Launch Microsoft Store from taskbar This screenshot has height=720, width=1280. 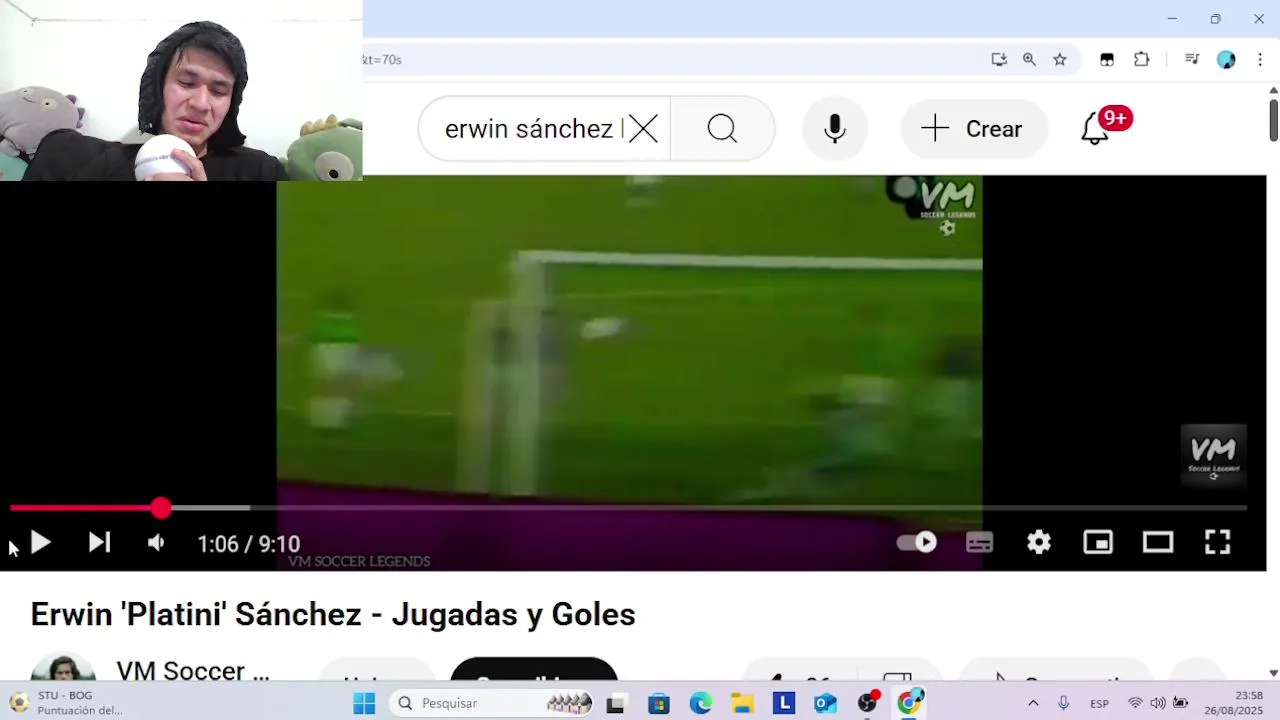point(658,704)
